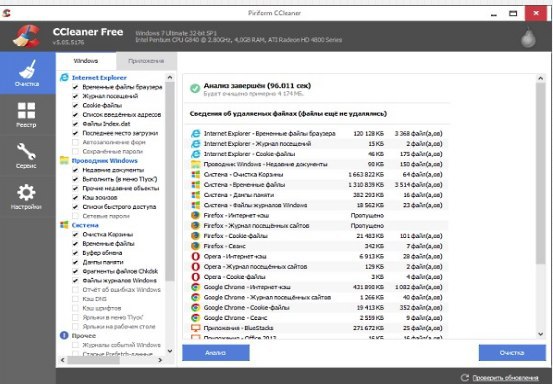This screenshot has height=384, width=553.
Task: Toggle Очистка Корзины checkbox in Система
Action: [75, 234]
